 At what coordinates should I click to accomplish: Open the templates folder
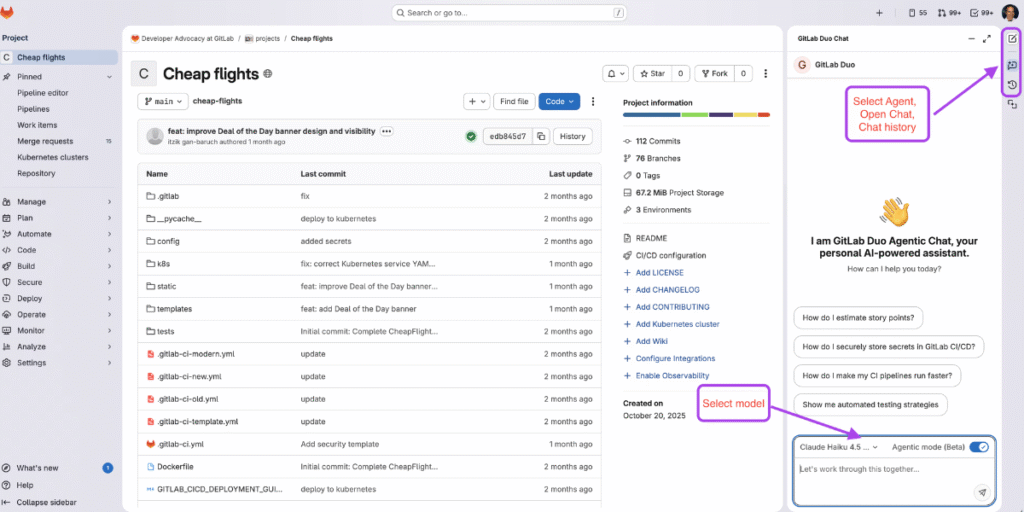[x=174, y=309]
